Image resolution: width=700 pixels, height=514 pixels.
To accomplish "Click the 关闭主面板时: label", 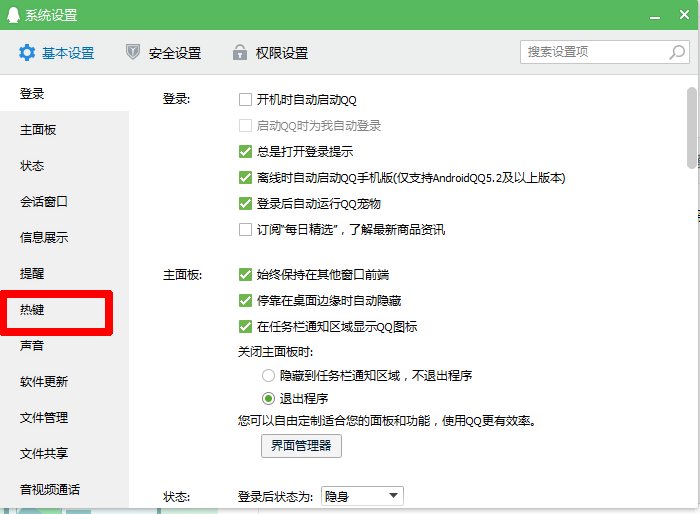I will point(275,352).
